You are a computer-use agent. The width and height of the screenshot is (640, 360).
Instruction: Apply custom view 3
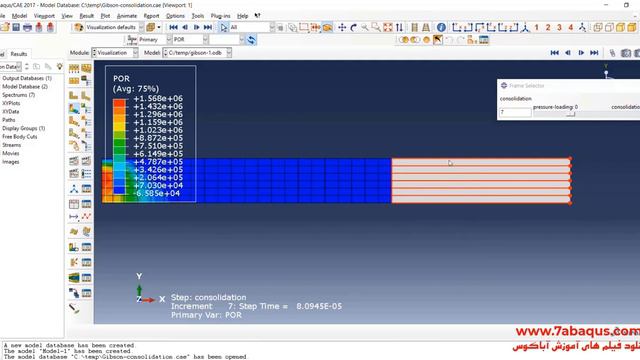[x=559, y=27]
